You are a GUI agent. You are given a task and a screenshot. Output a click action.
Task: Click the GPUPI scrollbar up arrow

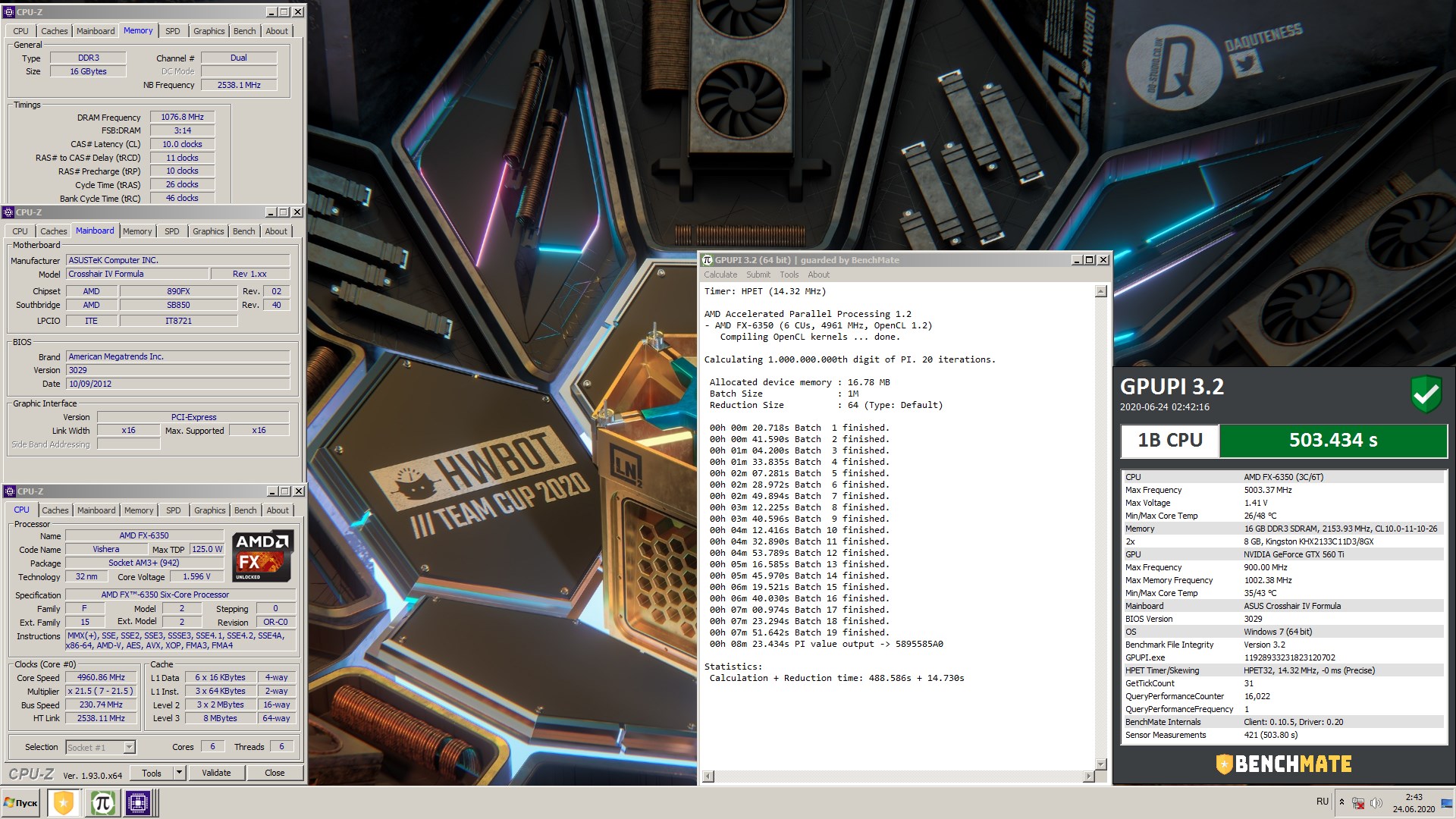click(1101, 291)
